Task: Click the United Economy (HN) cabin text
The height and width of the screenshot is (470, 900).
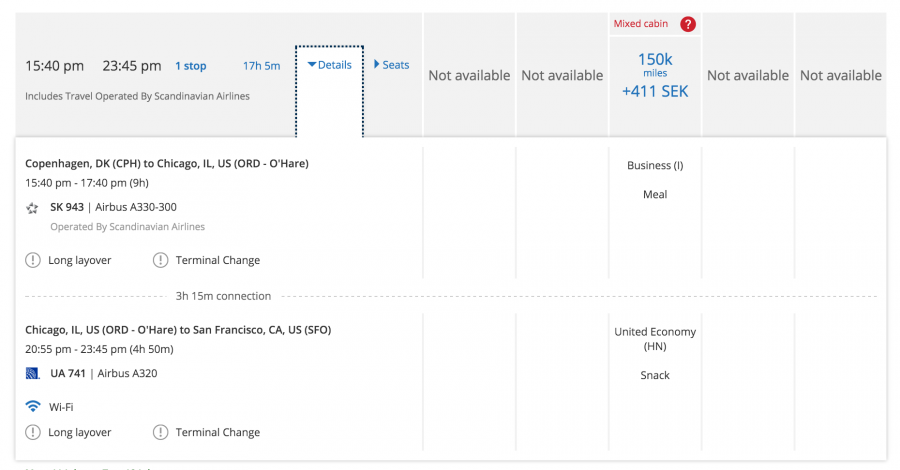Action: click(x=655, y=339)
